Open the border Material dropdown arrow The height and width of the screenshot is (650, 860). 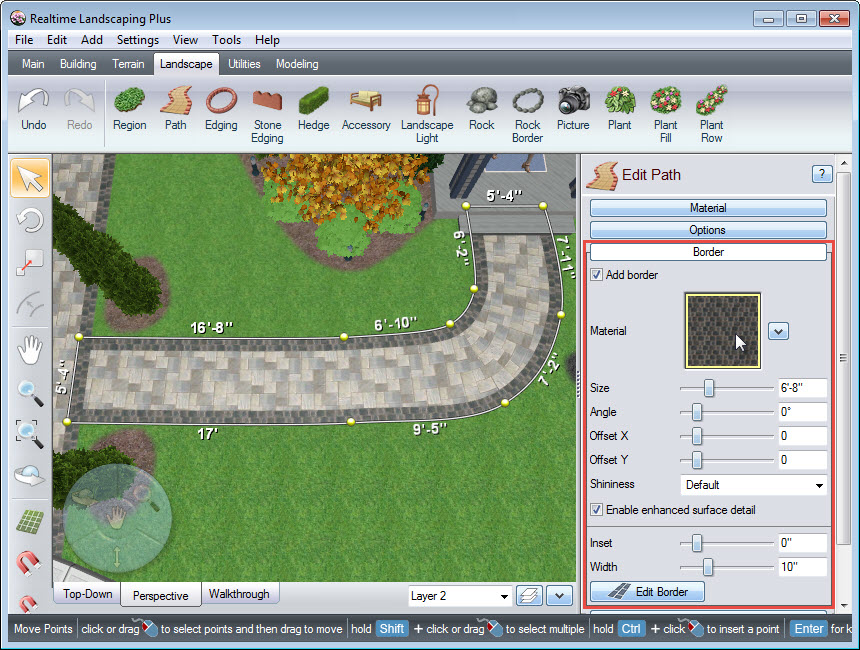778,331
